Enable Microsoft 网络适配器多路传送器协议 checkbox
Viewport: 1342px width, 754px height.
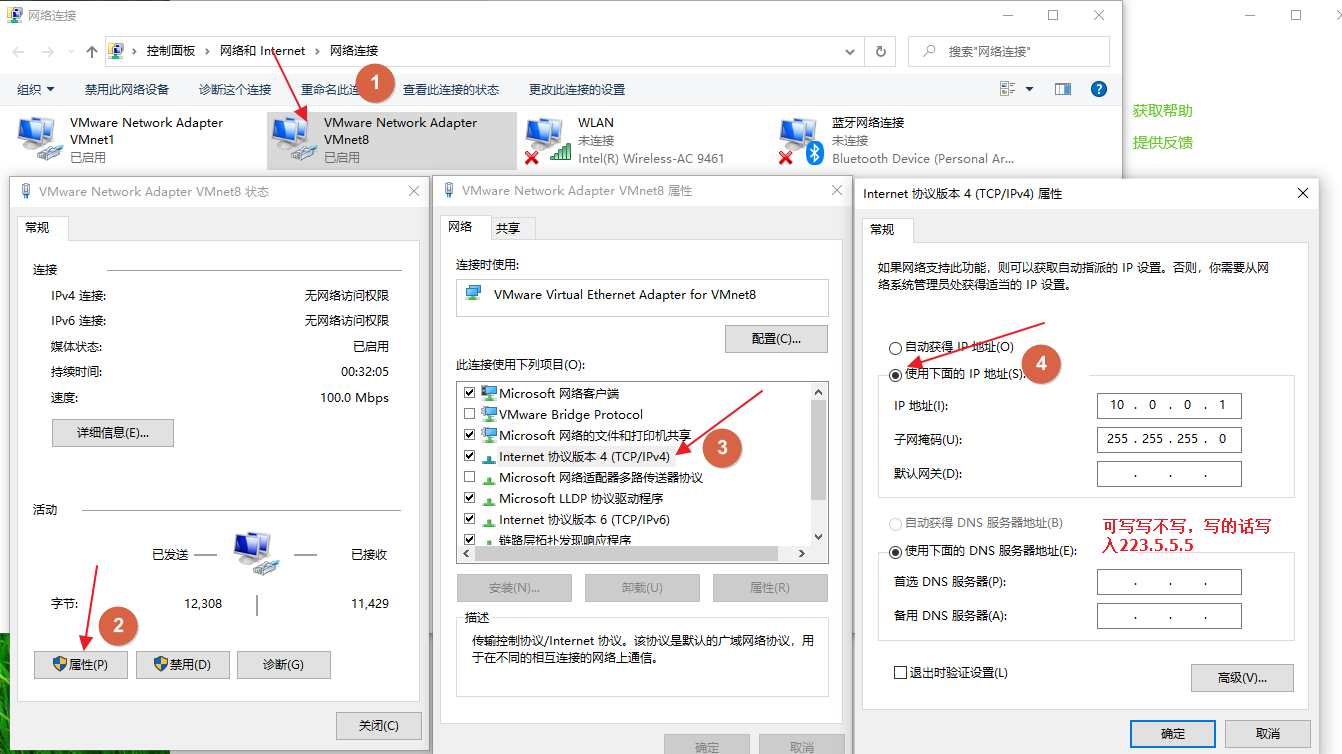tap(470, 477)
